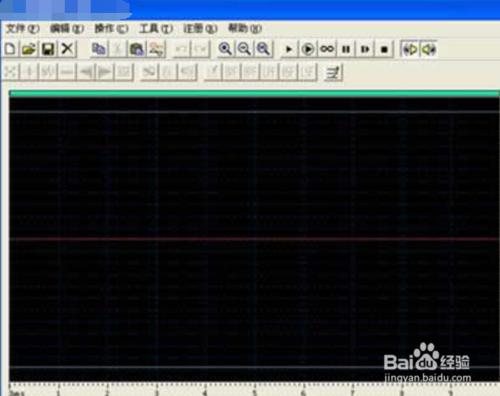
Task: Open the 操作(C) menu
Action: point(111,29)
